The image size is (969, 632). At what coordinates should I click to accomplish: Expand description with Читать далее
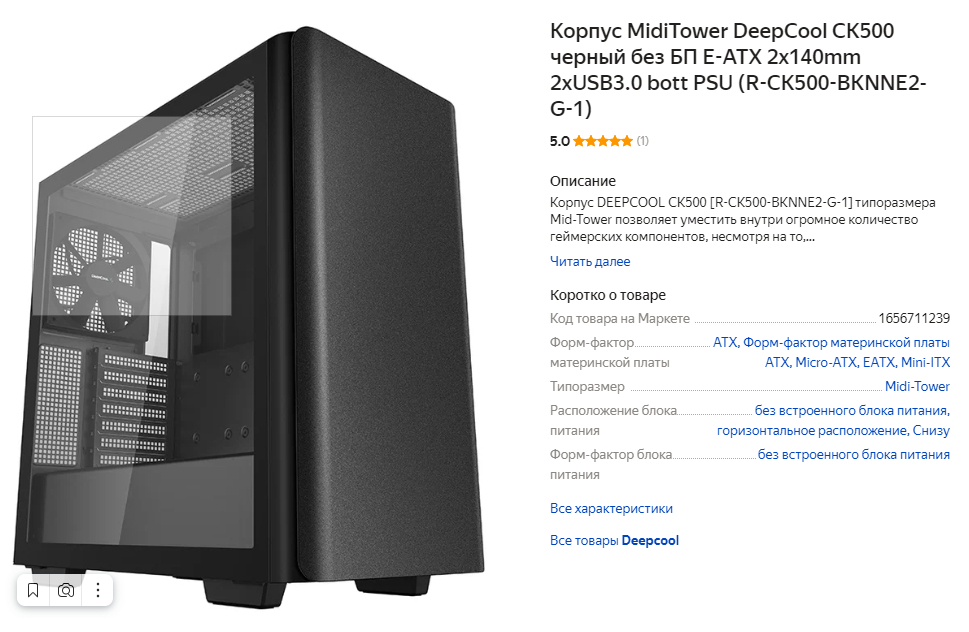click(590, 261)
